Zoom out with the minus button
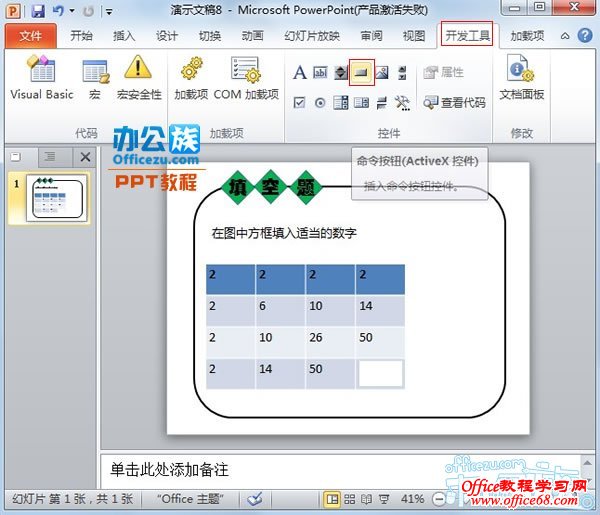 tap(439, 499)
